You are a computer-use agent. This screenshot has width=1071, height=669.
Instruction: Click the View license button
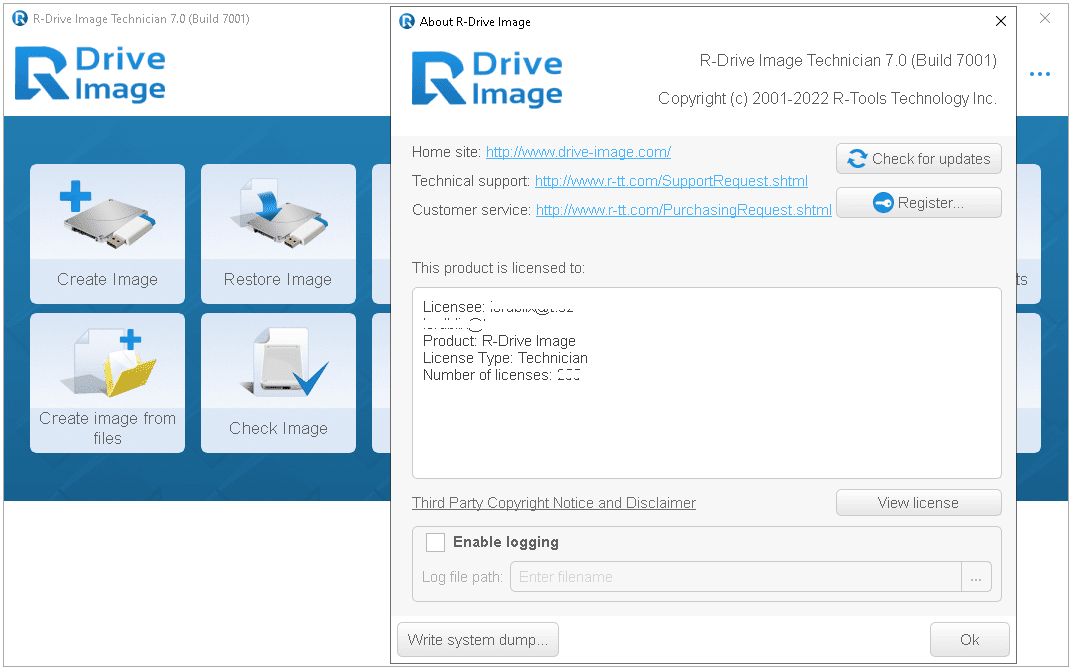click(919, 503)
